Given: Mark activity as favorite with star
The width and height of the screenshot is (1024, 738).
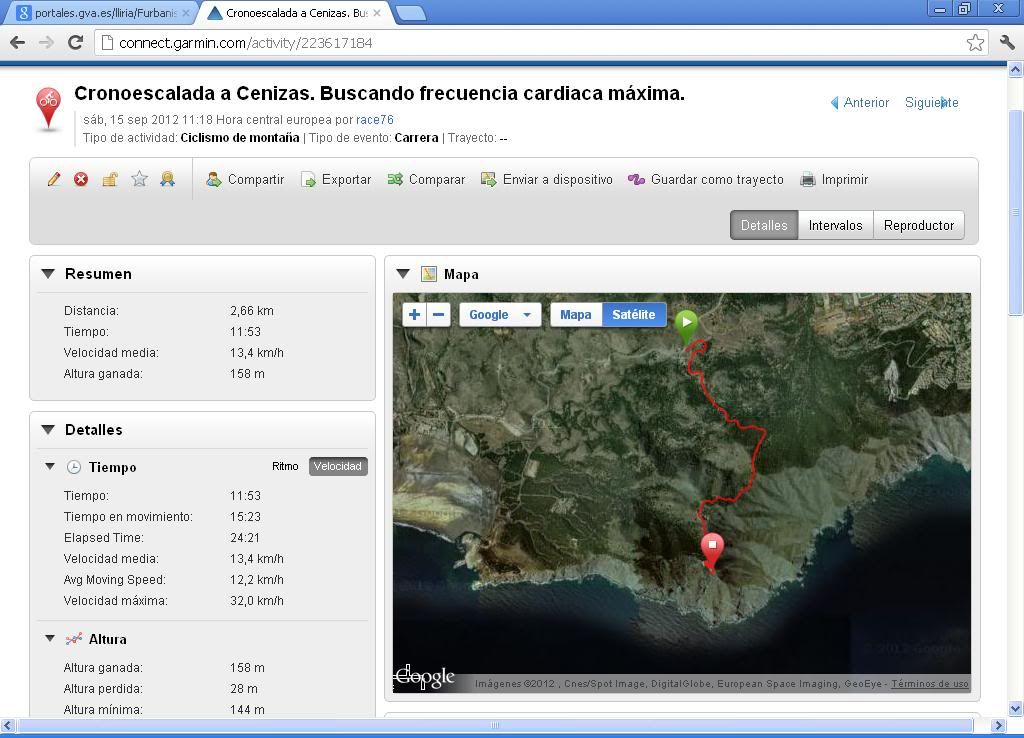Looking at the screenshot, I should coord(139,179).
